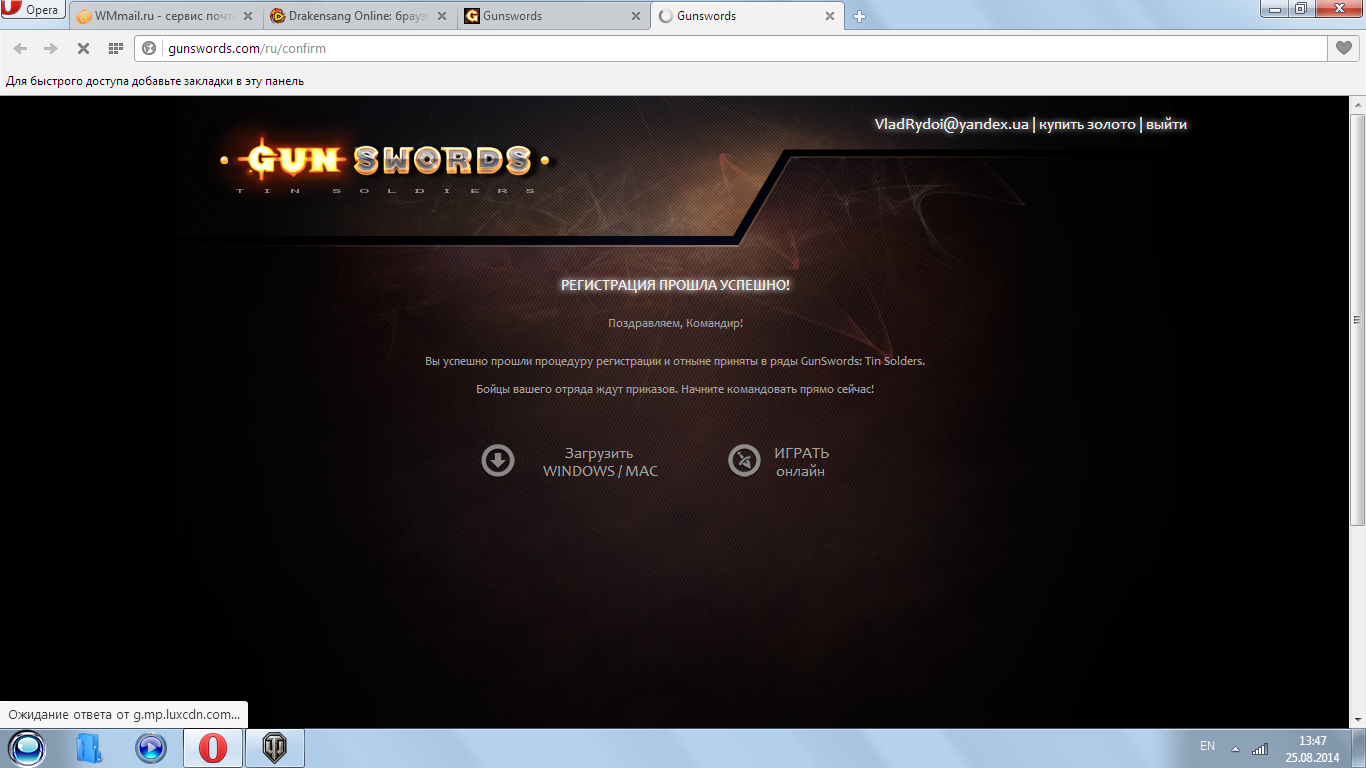Close the first Gunswords tab

[x=636, y=16]
